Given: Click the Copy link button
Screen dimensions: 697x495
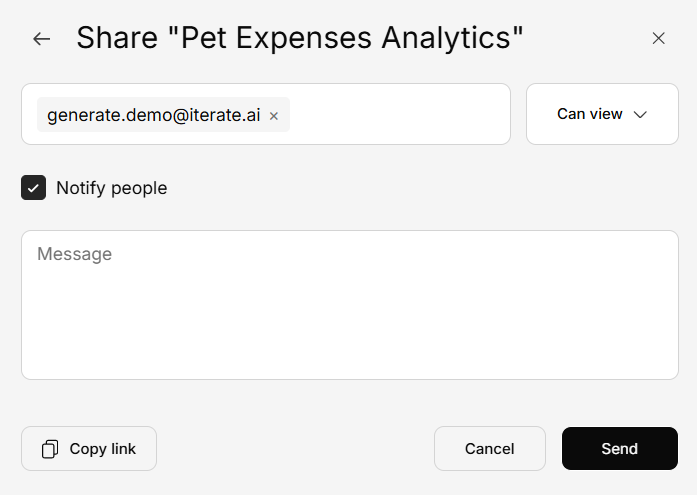Looking at the screenshot, I should (x=89, y=448).
